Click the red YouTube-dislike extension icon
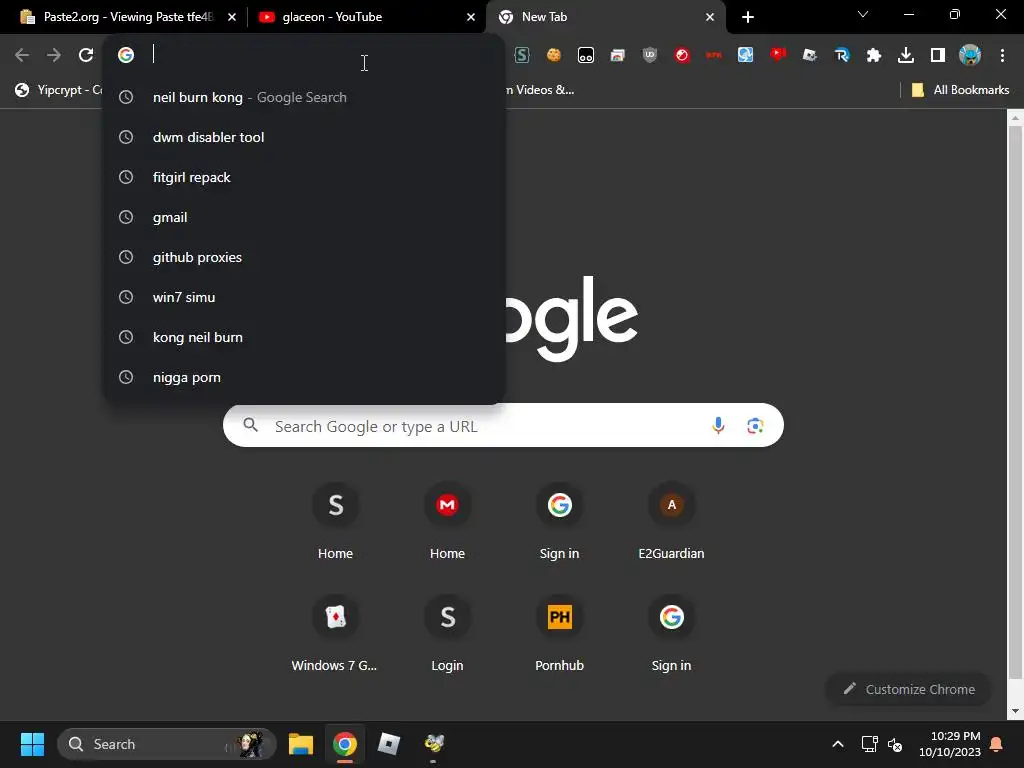Viewport: 1024px width, 768px height. pyautogui.click(x=778, y=55)
